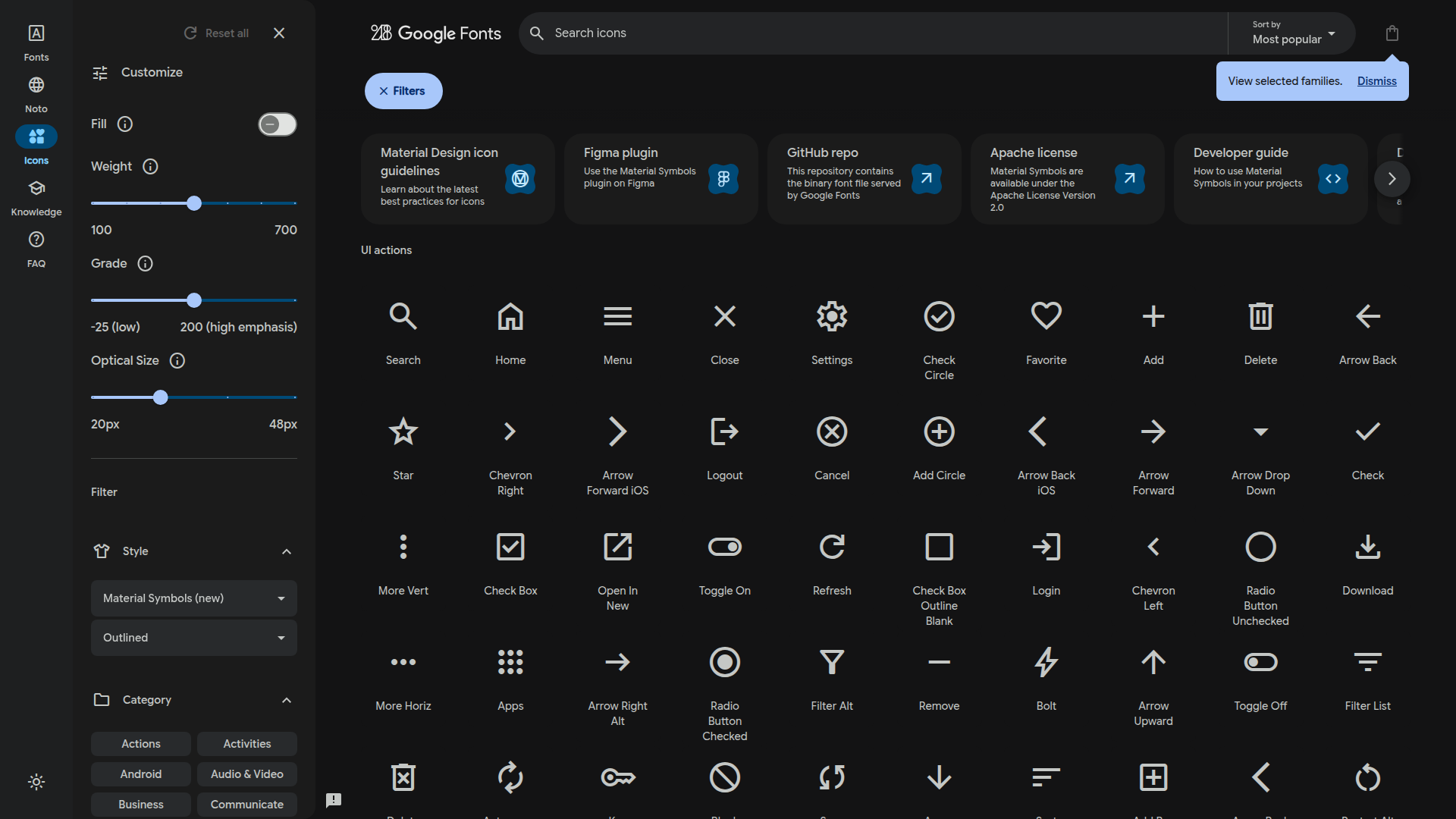Pick the Home icon
The width and height of the screenshot is (1456, 819).
510,316
